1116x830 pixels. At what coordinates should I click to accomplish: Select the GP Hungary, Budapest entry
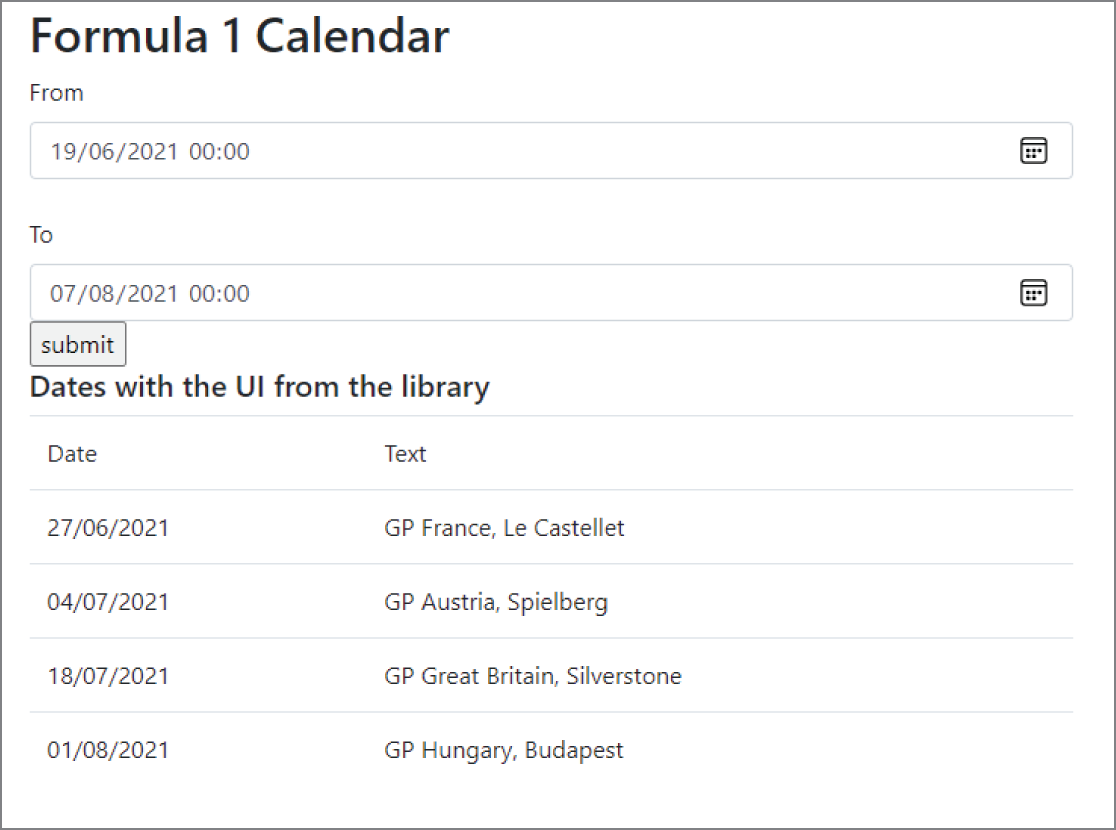[502, 749]
